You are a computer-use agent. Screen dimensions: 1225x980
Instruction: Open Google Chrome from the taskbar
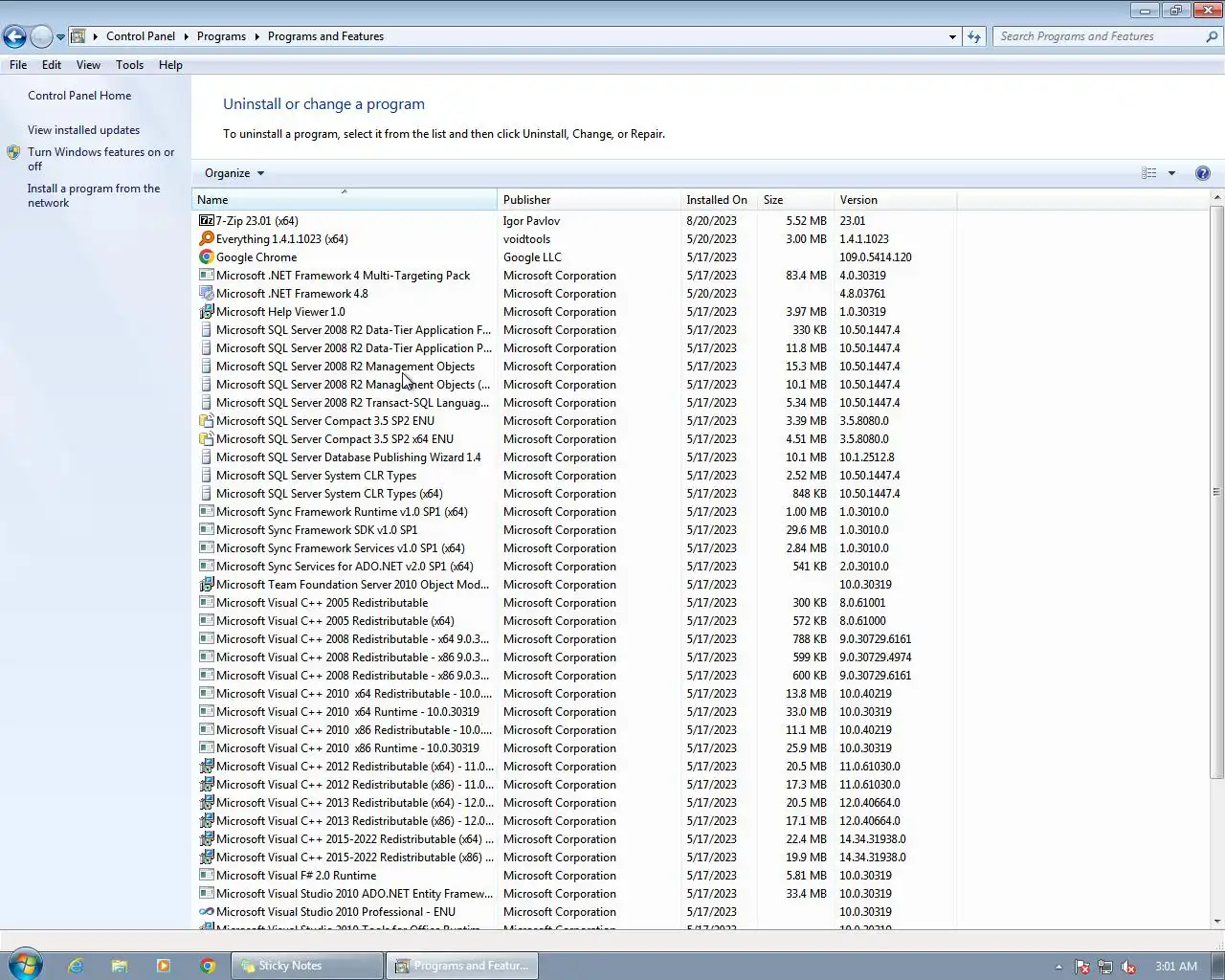tap(208, 966)
